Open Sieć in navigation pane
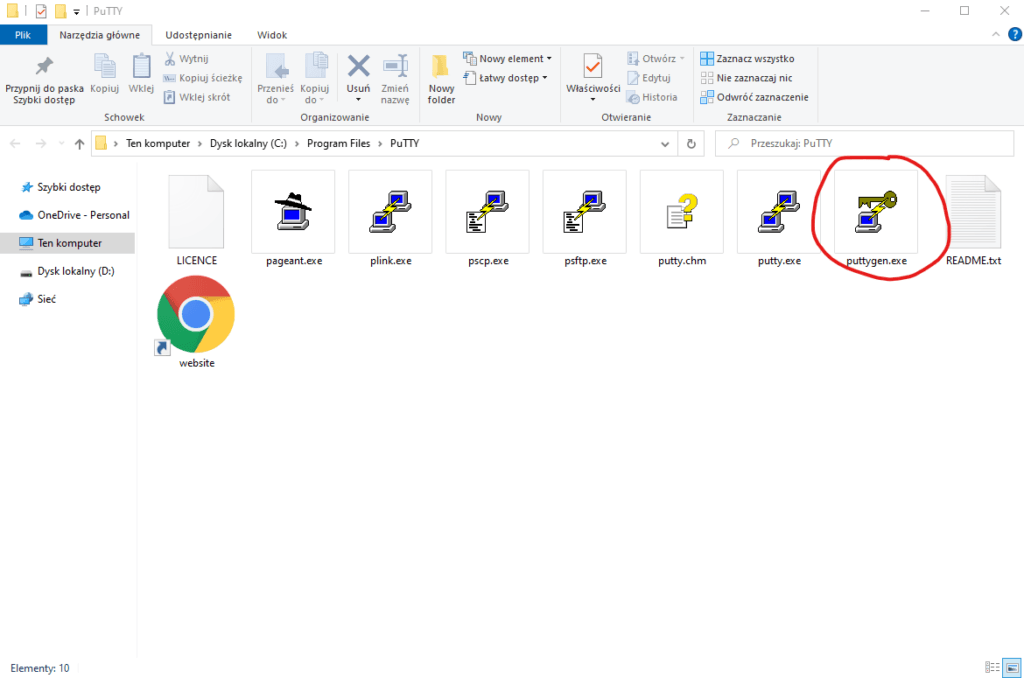The image size is (1024, 678). click(x=38, y=299)
